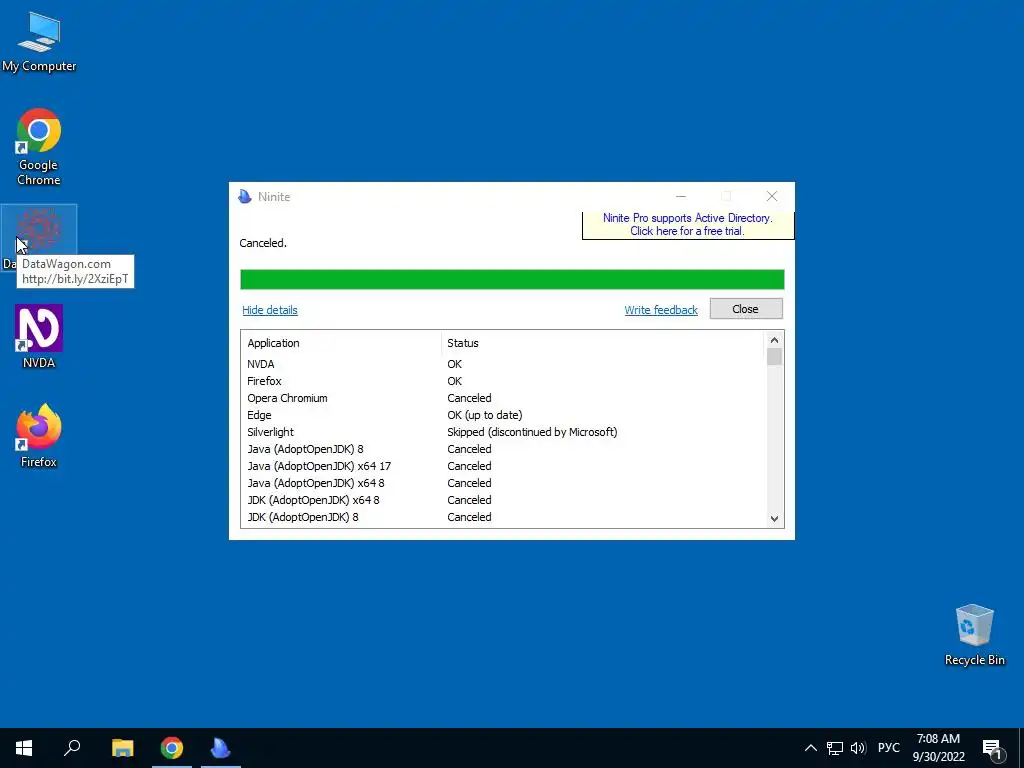The image size is (1024, 768).
Task: Open the Recycle Bin icon
Action: (x=974, y=635)
